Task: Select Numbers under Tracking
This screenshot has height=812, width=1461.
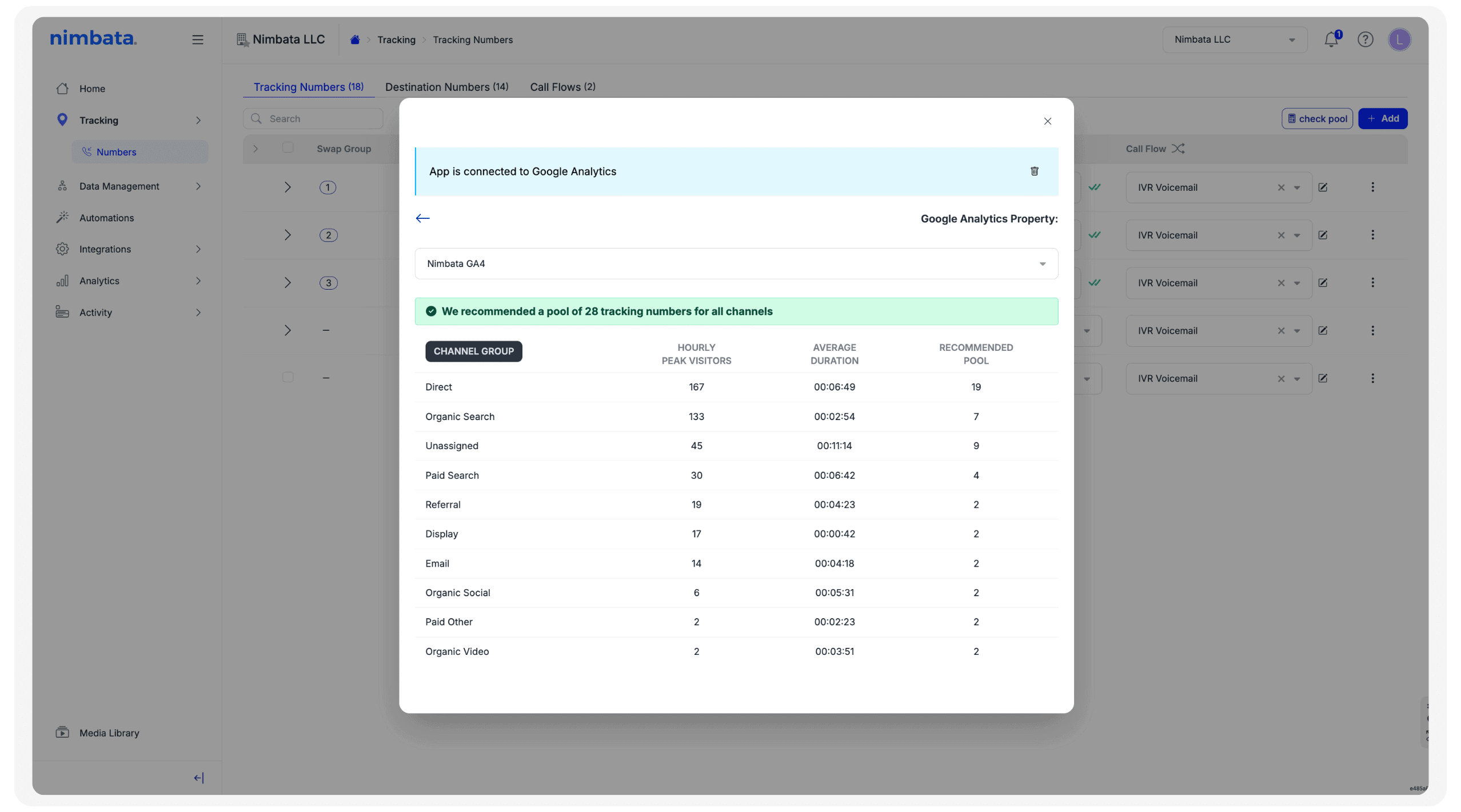Action: (139, 152)
